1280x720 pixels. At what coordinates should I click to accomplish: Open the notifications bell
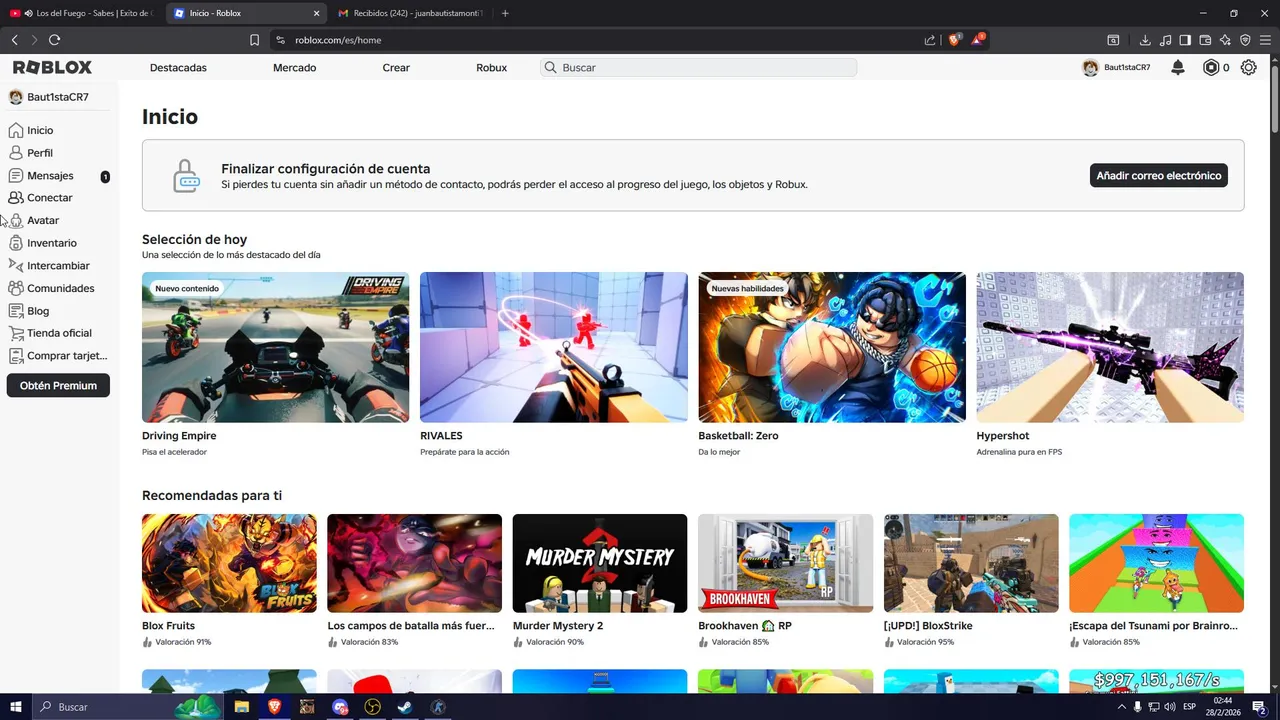[x=1178, y=67]
